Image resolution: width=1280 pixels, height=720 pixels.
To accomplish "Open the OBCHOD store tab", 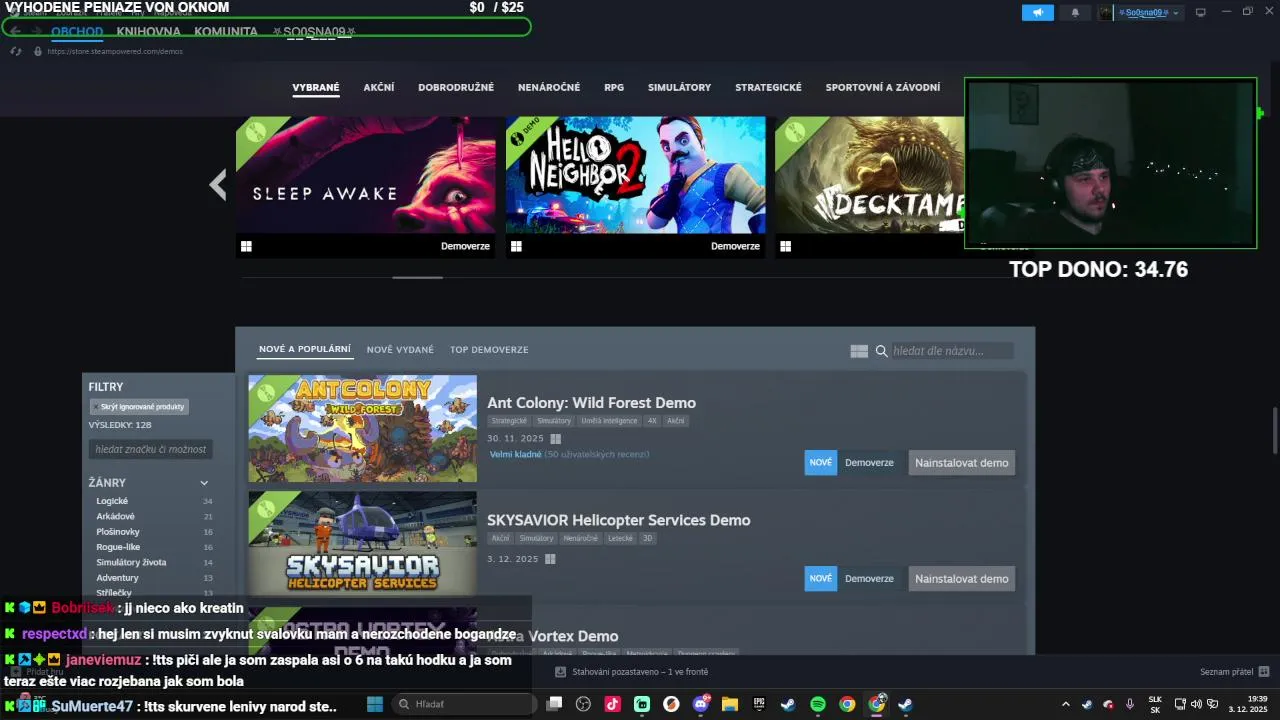I will 77,31.
